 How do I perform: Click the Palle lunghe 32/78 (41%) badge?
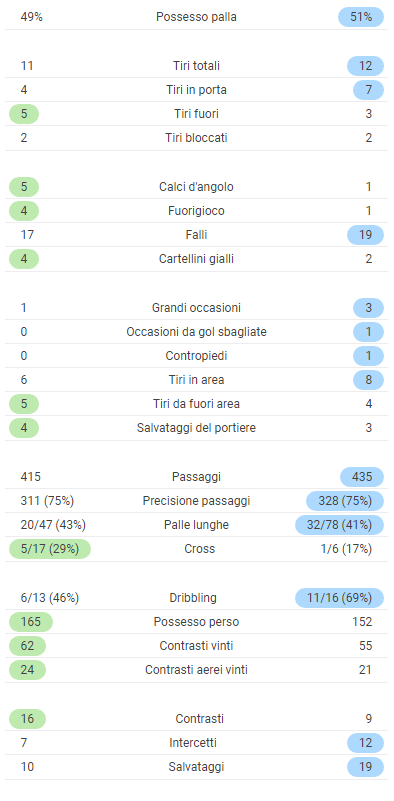click(339, 525)
